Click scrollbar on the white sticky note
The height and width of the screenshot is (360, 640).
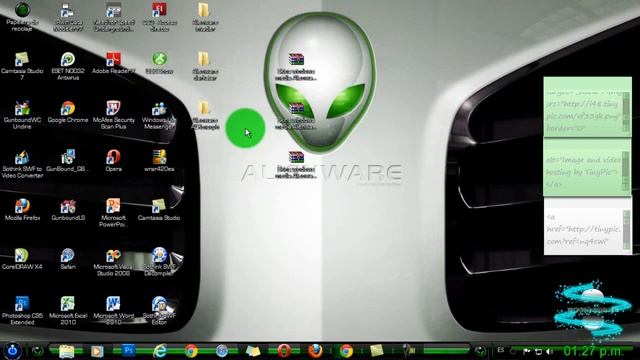click(627, 229)
